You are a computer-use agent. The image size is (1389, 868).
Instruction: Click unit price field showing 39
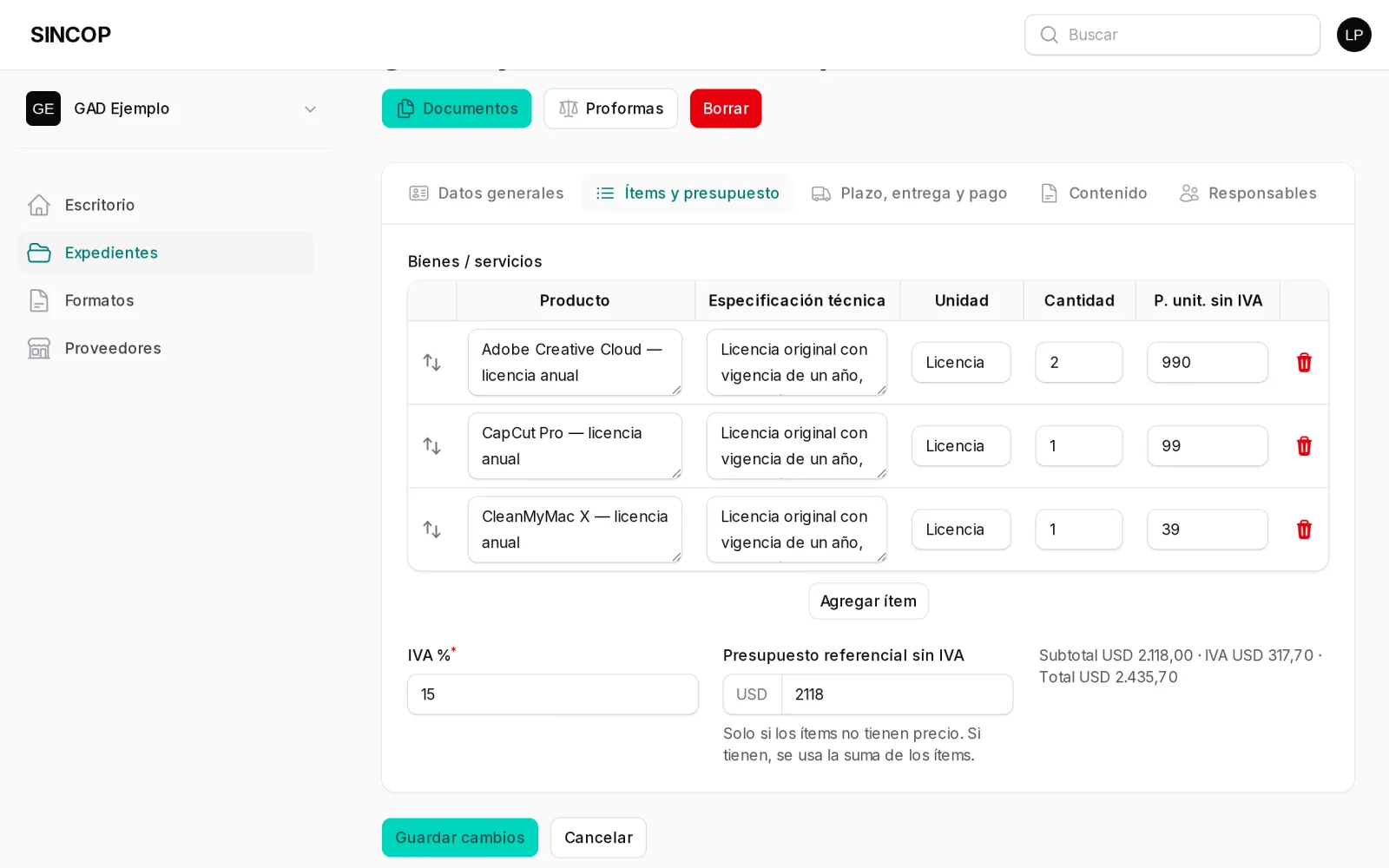1208,529
